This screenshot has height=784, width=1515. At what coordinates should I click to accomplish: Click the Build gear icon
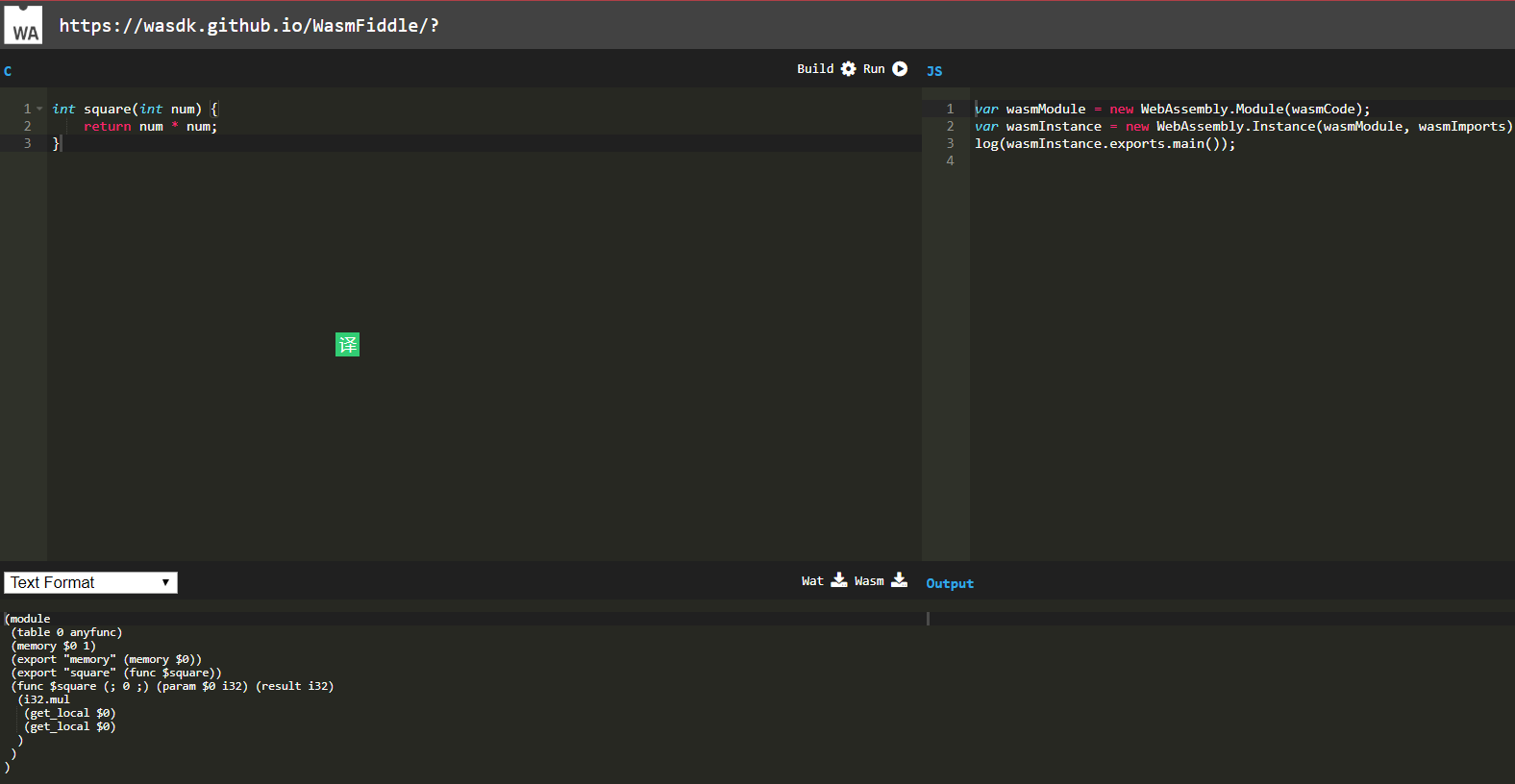(848, 69)
